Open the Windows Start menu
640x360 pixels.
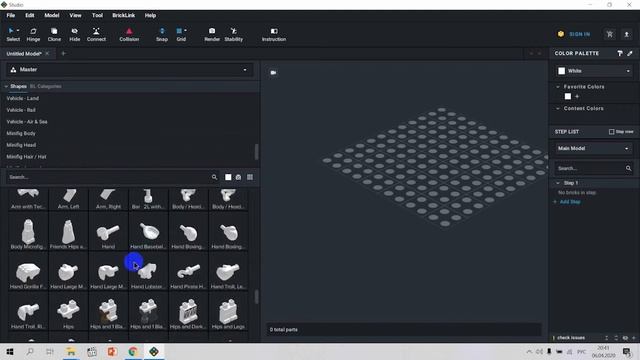tap(9, 351)
